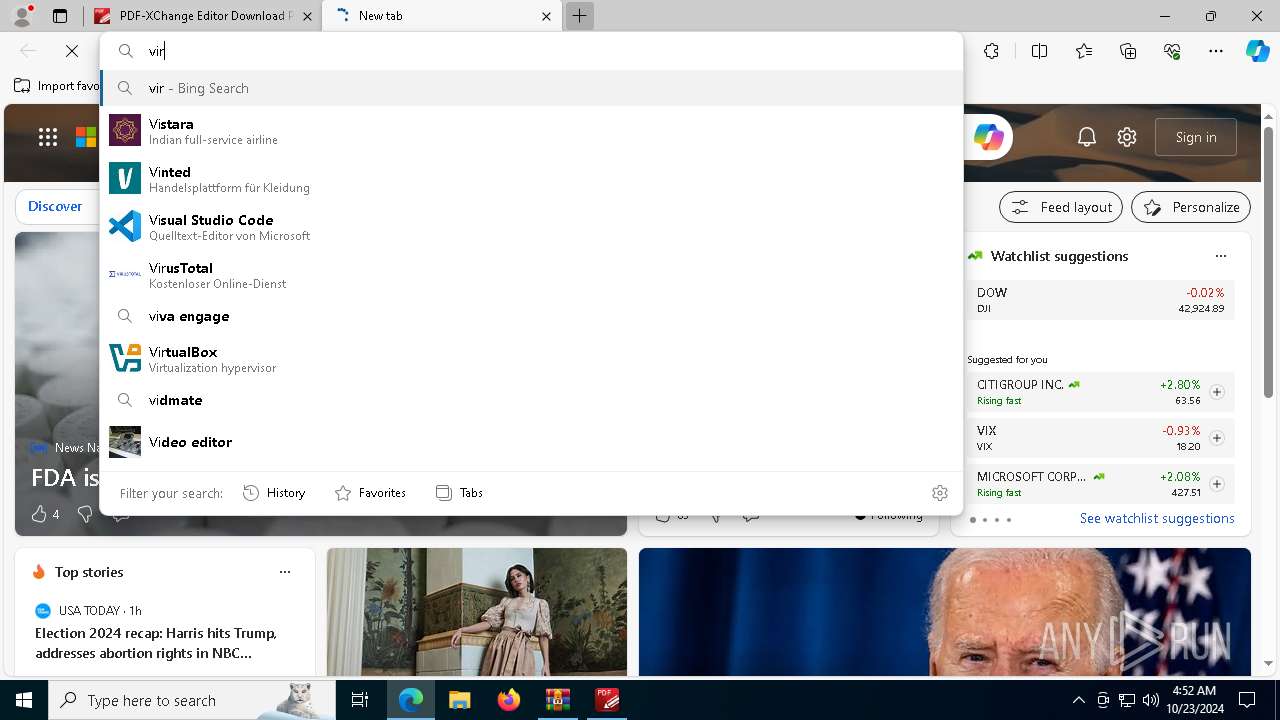Image resolution: width=1280 pixels, height=720 pixels.
Task: Click the Personalize button
Action: click(x=1191, y=207)
